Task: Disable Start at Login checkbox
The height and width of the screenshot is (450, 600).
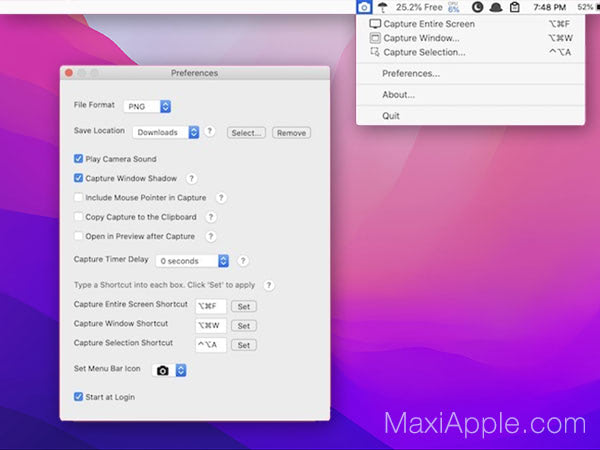Action: (x=78, y=396)
